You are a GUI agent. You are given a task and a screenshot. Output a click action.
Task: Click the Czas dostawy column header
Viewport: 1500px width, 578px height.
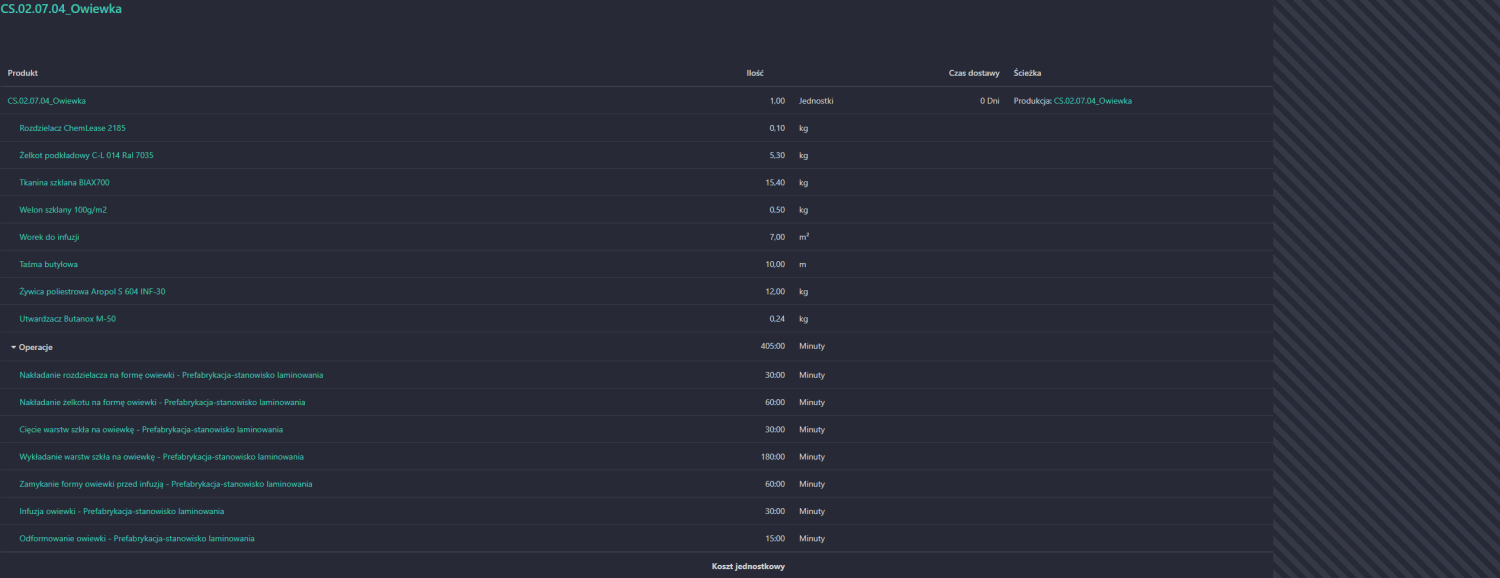pyautogui.click(x=974, y=73)
